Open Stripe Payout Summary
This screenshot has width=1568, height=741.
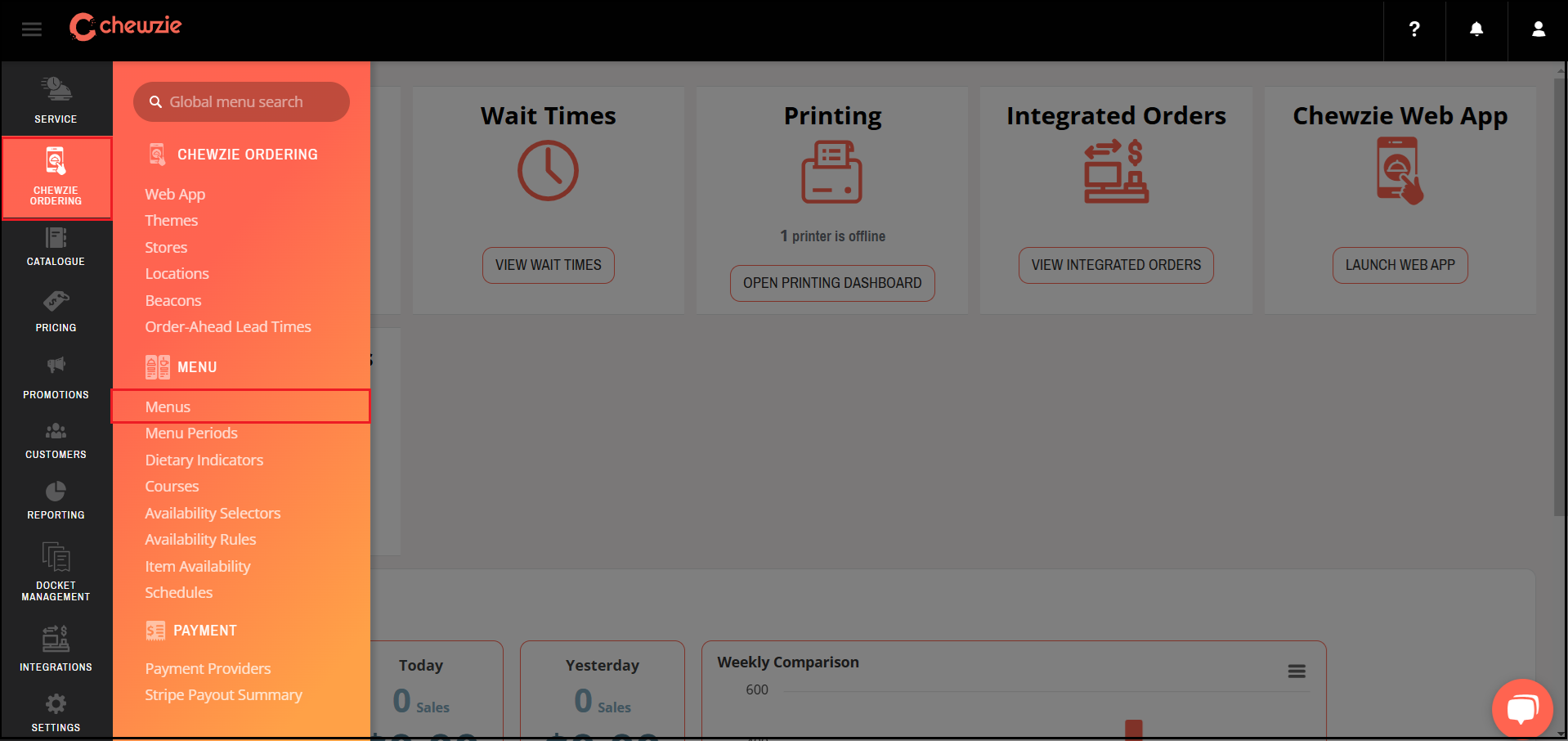pos(223,695)
